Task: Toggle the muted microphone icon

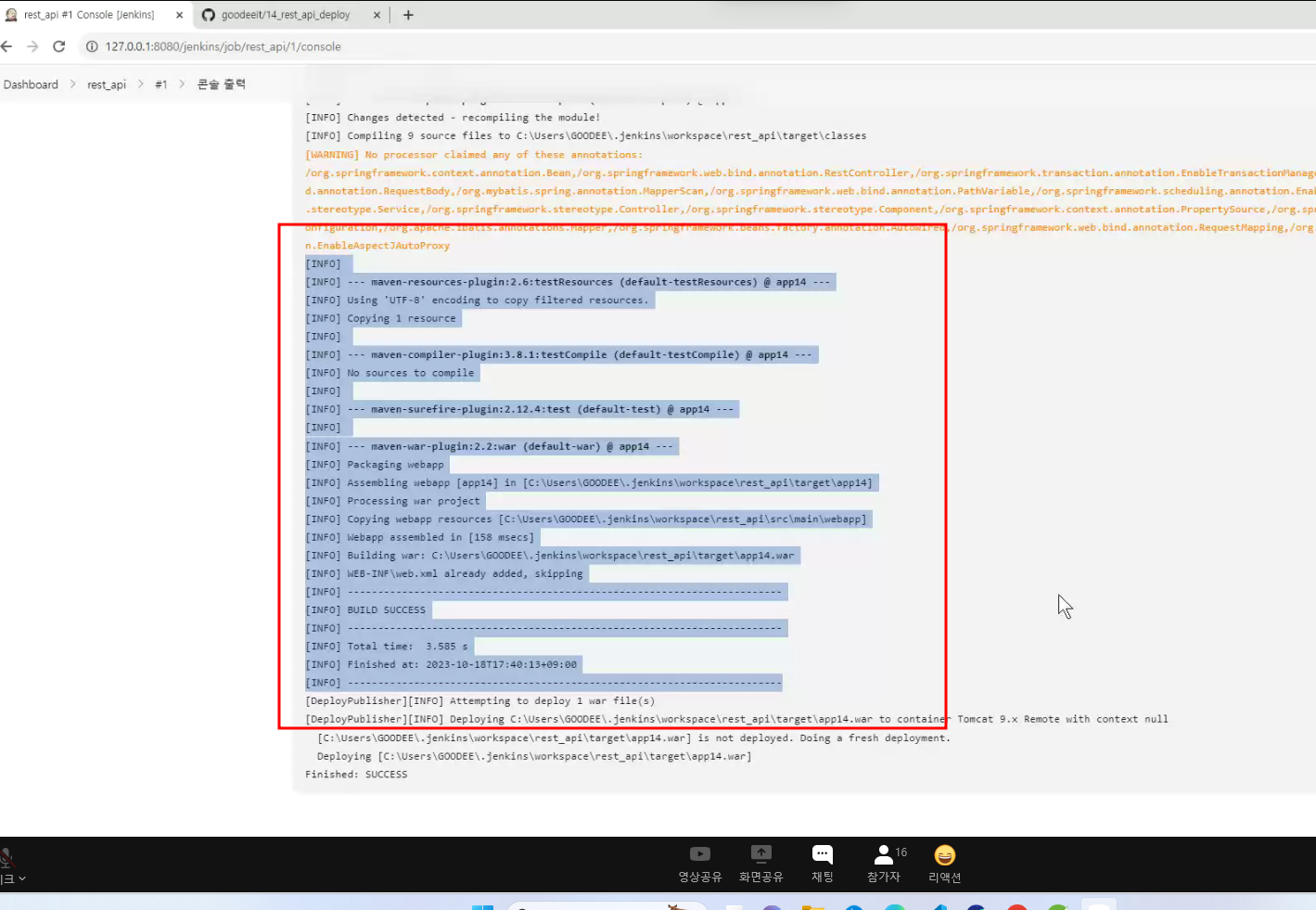Action: point(6,857)
